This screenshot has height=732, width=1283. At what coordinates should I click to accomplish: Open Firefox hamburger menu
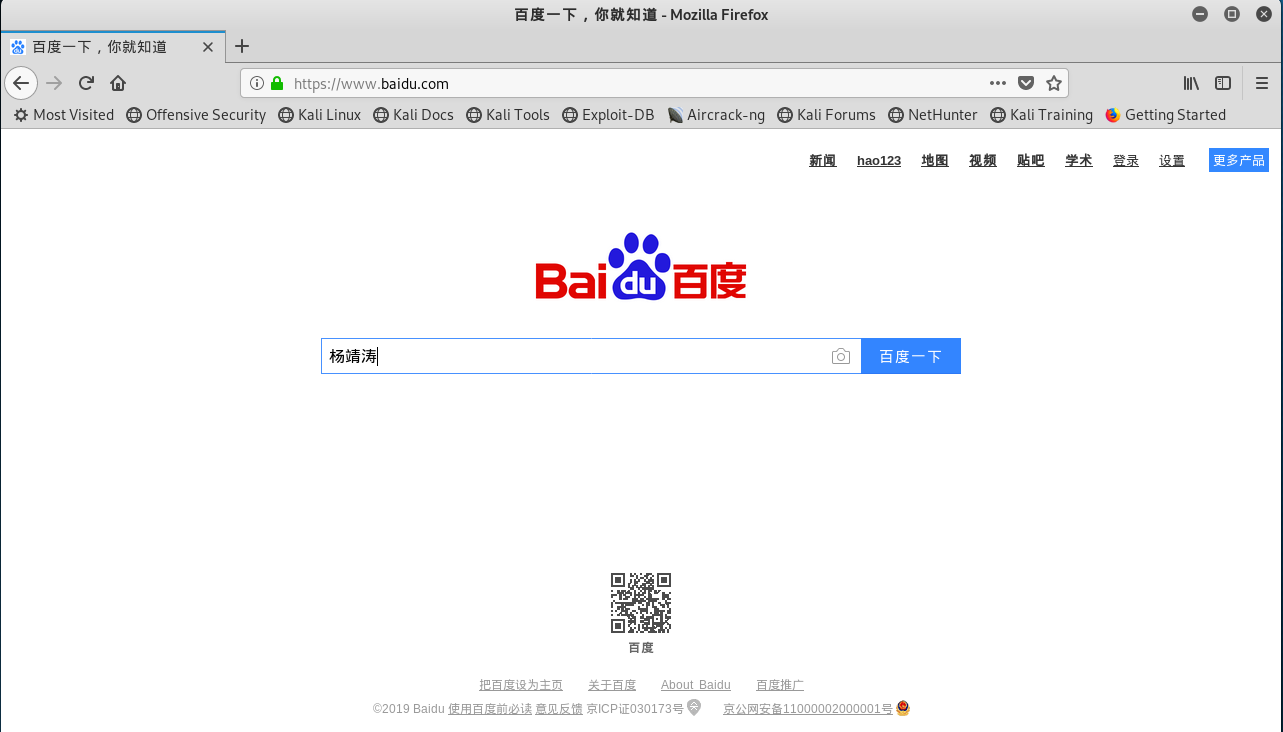pos(1262,83)
